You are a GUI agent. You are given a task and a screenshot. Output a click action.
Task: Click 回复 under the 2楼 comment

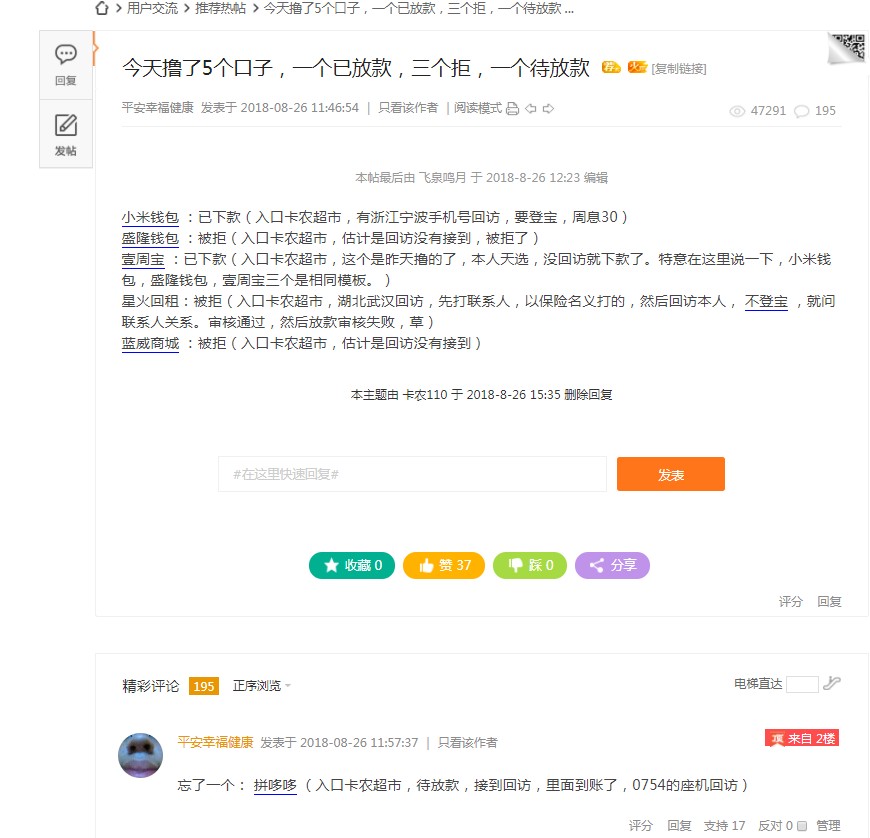(x=679, y=826)
